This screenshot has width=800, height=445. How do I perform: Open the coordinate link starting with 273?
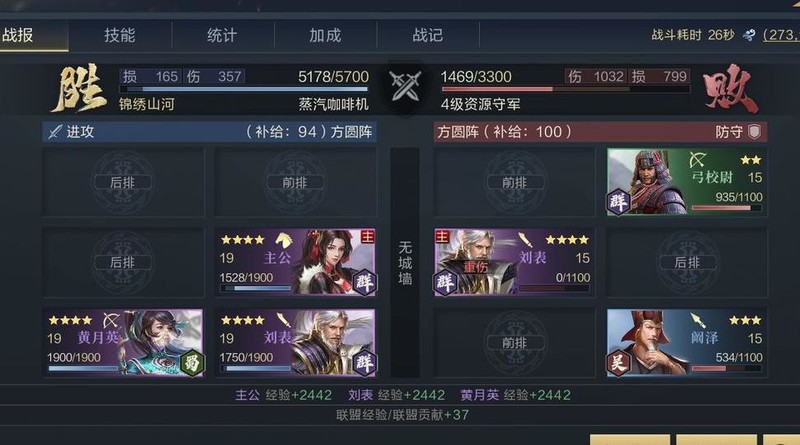[781, 35]
